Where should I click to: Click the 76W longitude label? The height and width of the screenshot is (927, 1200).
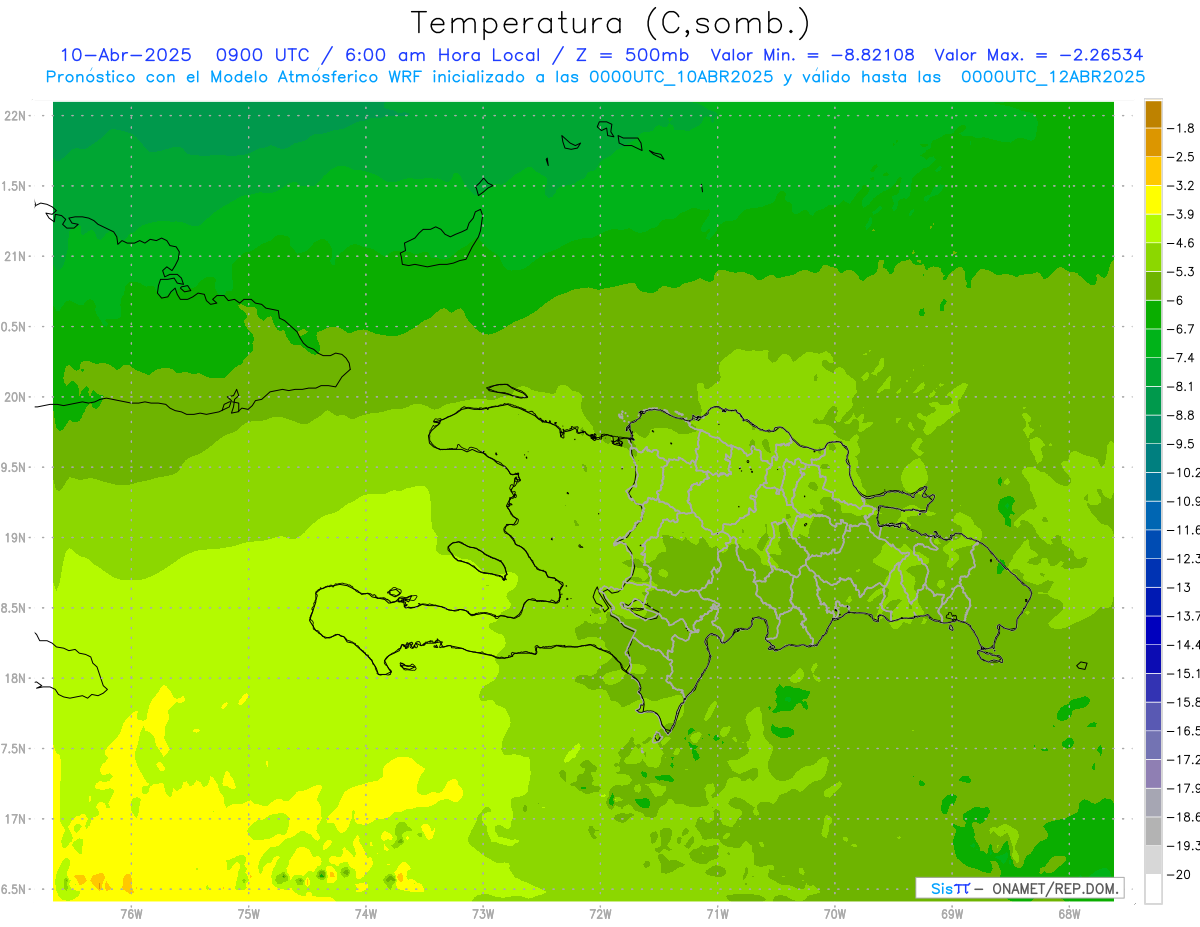[x=131, y=914]
